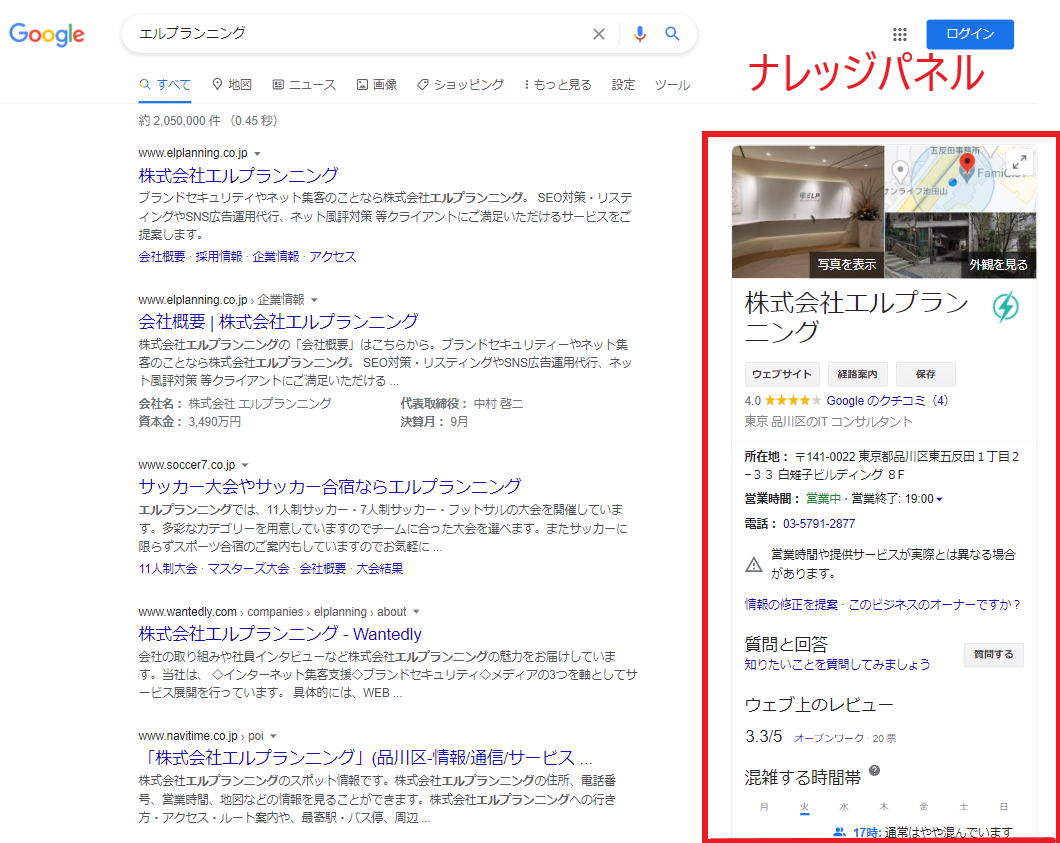
Task: Select 日 in busy times days
Action: tap(1004, 806)
